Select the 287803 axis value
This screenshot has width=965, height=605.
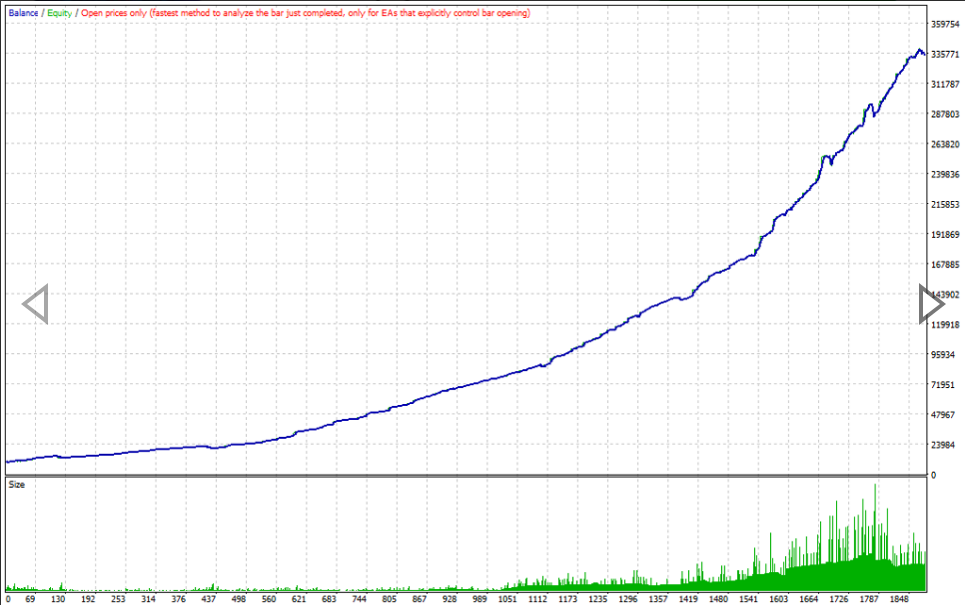pyautogui.click(x=945, y=114)
